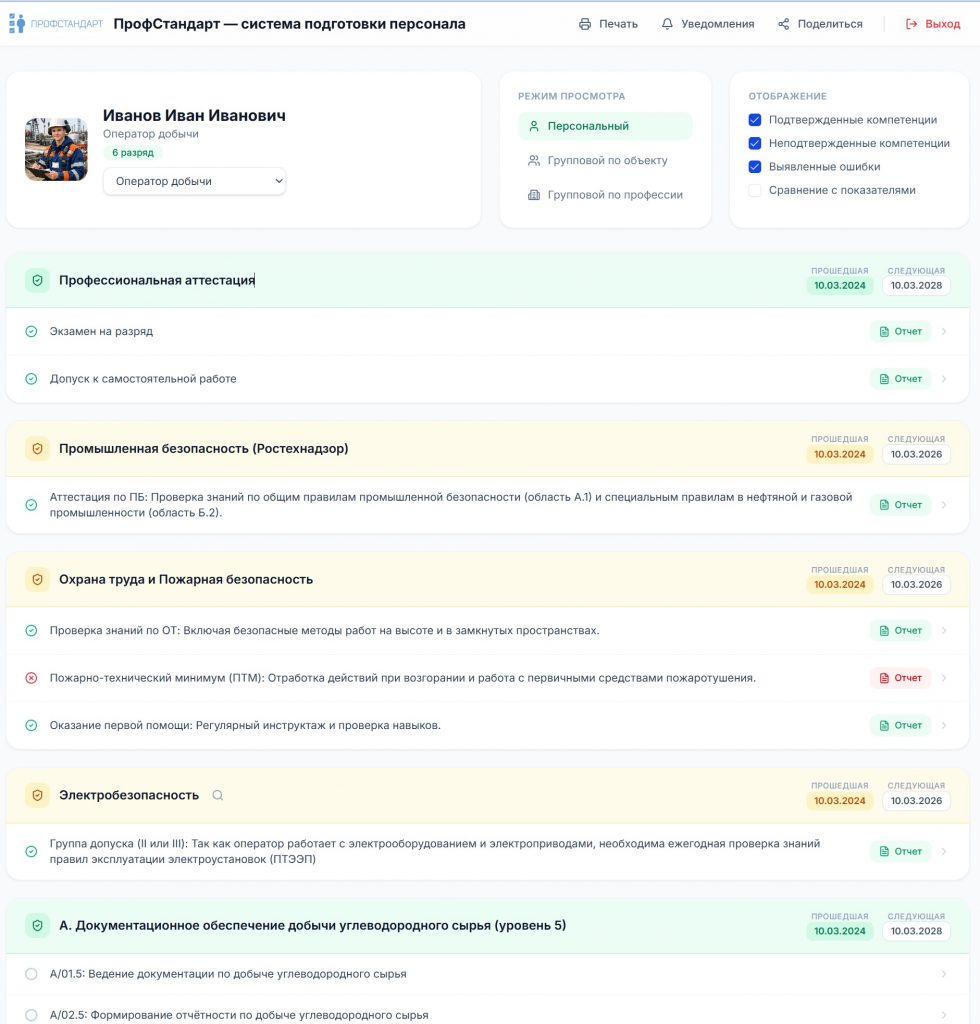This screenshot has width=980, height=1024.
Task: Click shield icon of Профессиональная аттестация section
Action: click(x=37, y=281)
